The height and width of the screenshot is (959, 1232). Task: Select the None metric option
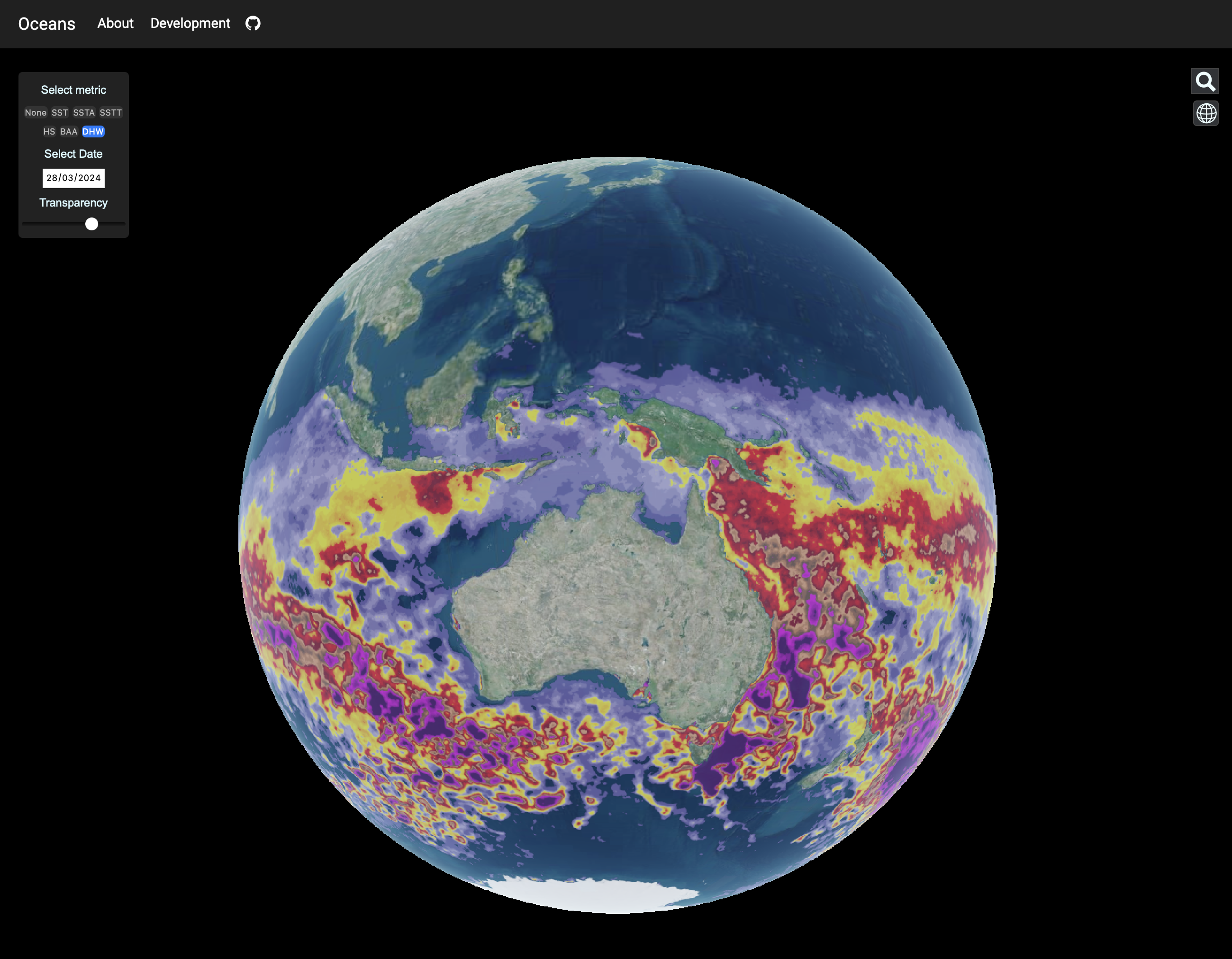click(x=36, y=113)
